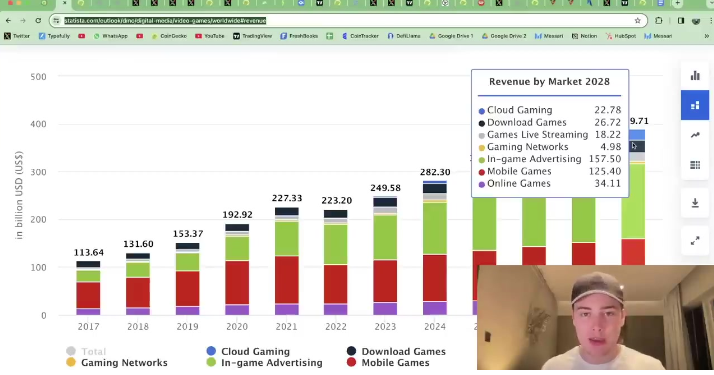Toggle In-game Advertising series in legend
The height and width of the screenshot is (375, 714).
264,363
